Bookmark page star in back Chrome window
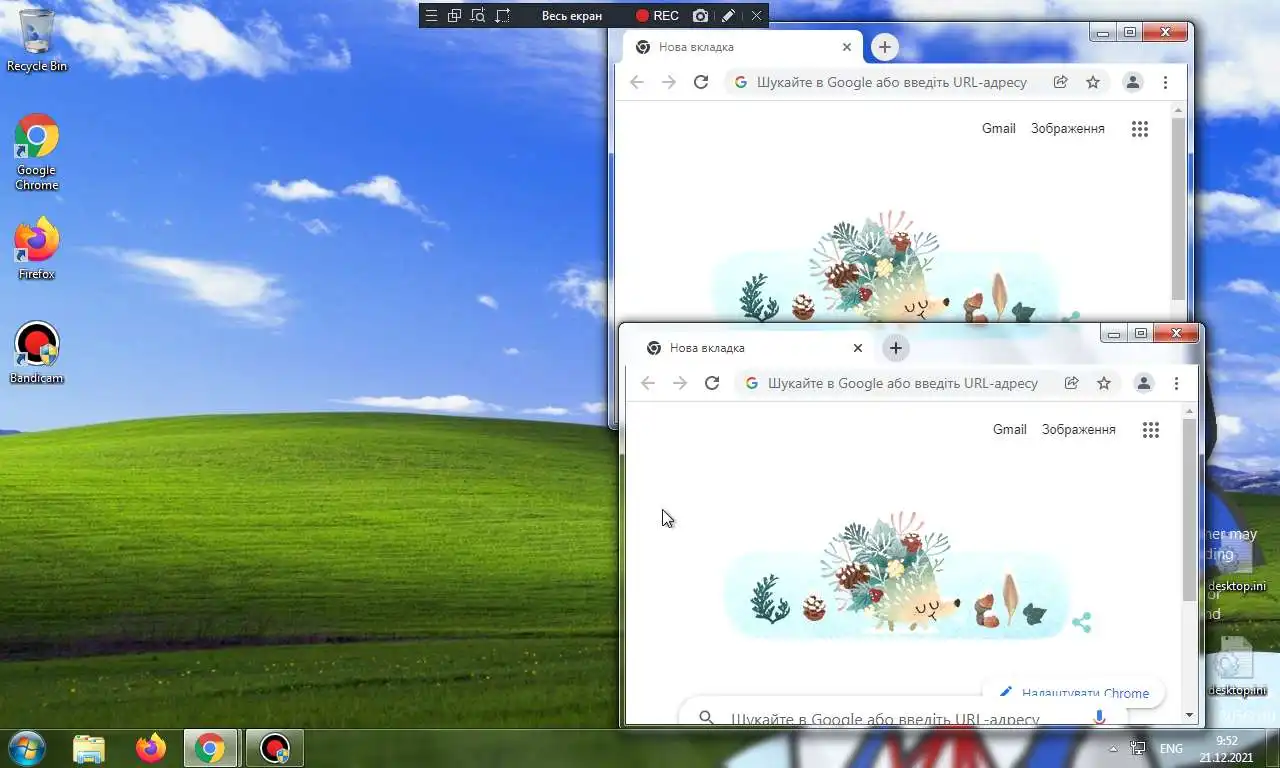Viewport: 1280px width, 768px height. [1093, 82]
